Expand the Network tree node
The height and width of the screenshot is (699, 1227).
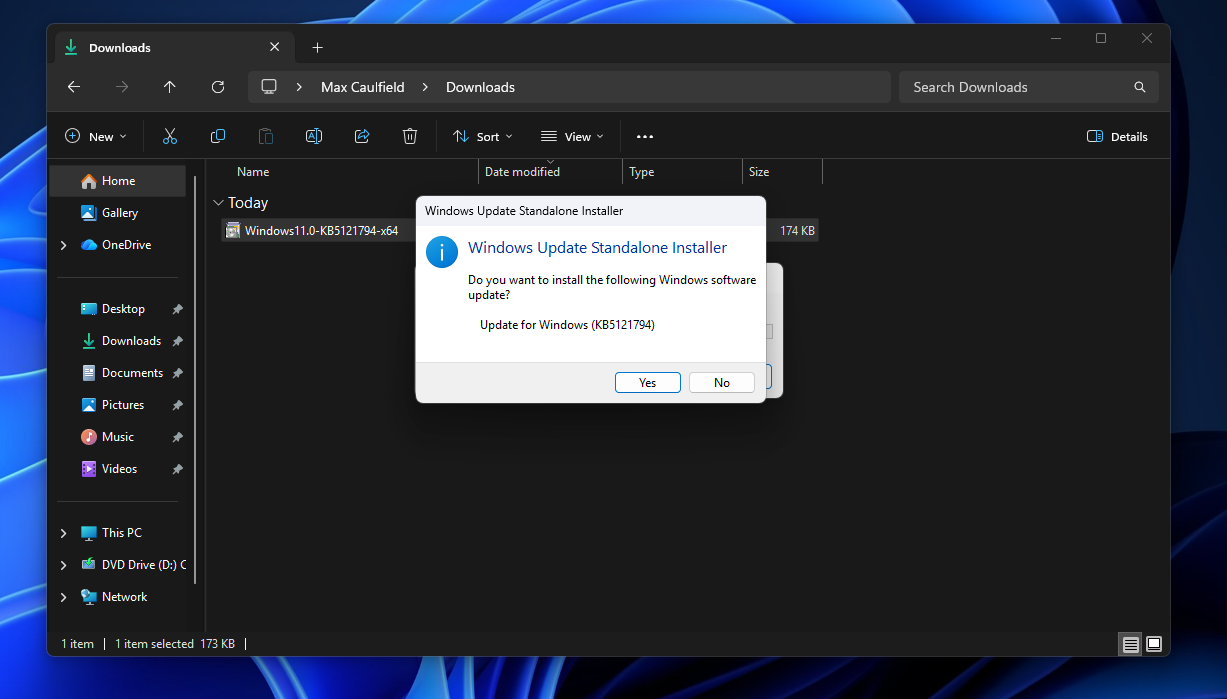[x=64, y=597]
